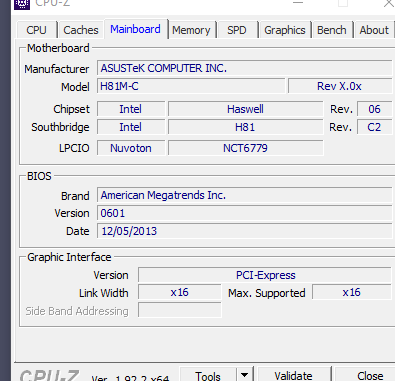Viewport: 395px width, 381px height.
Task: Click the Nuvoton LPCIO vendor field
Action: [131, 148]
